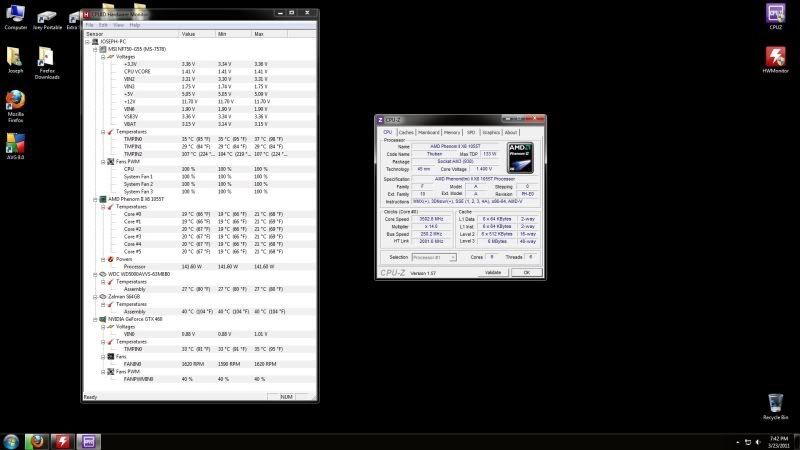Select the System Fan 2 row
The height and width of the screenshot is (450, 800).
[199, 184]
